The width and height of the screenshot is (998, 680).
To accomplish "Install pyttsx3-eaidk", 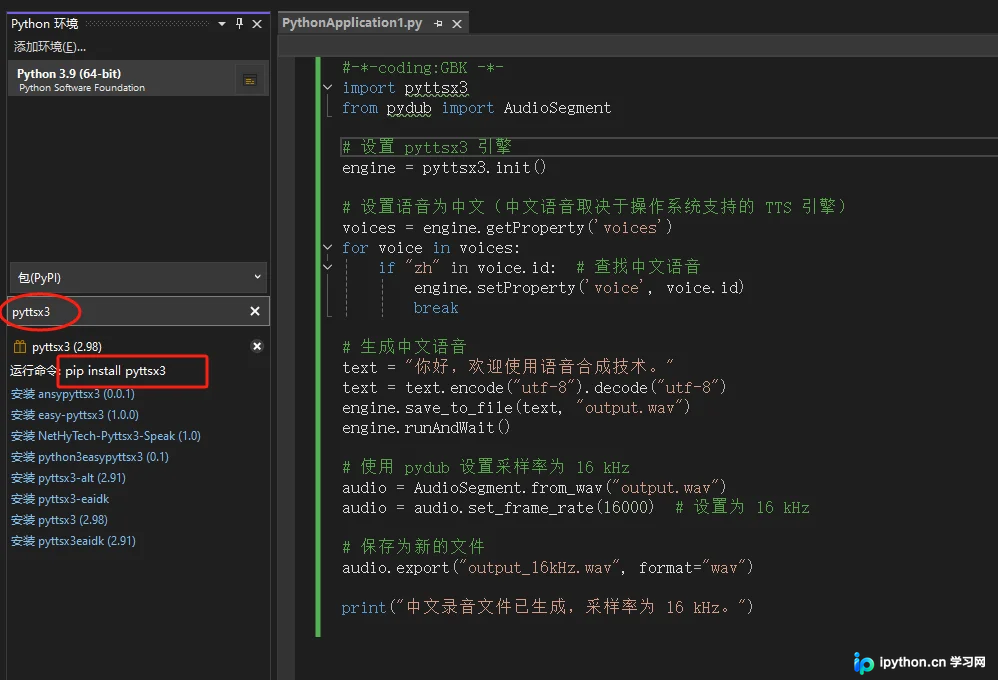I will [60, 499].
